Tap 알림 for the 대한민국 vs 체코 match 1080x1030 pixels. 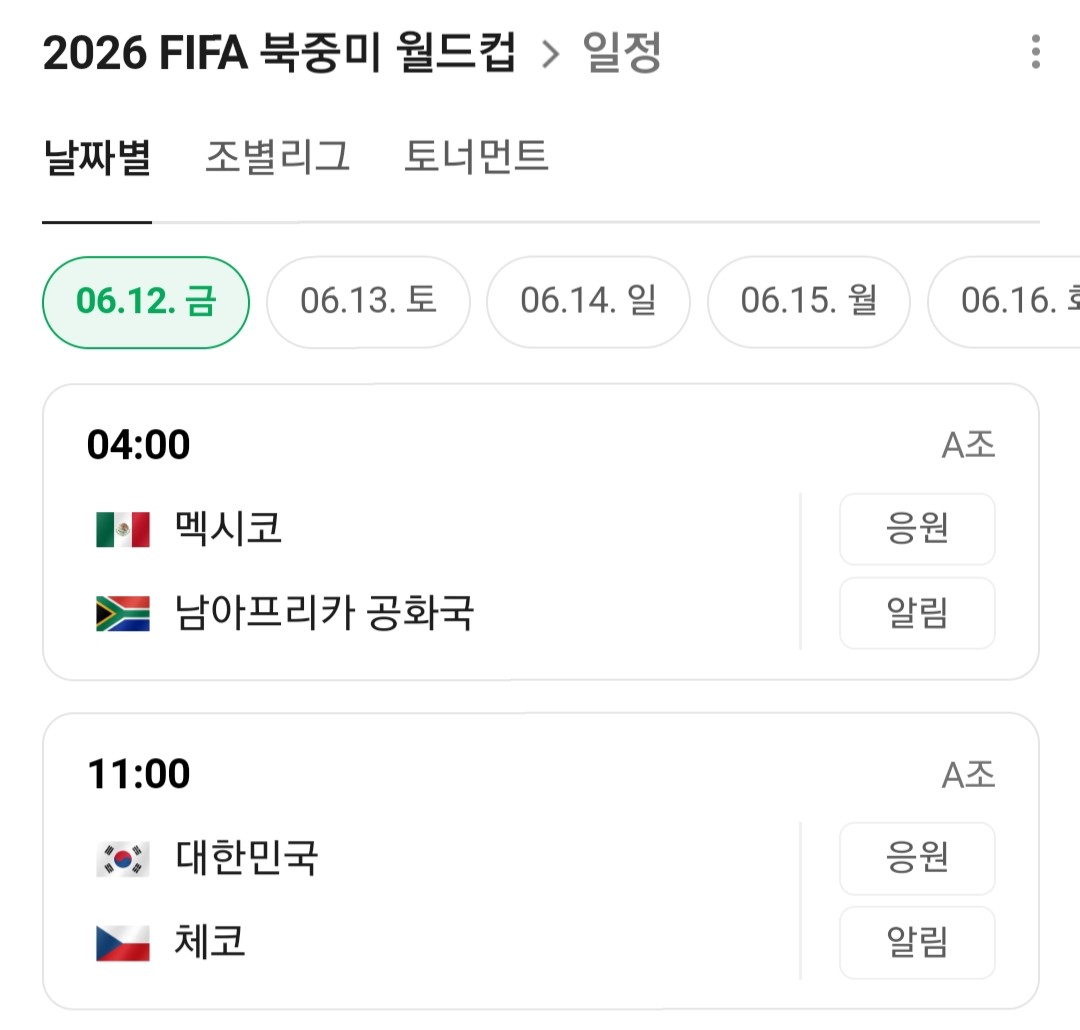pyautogui.click(x=917, y=943)
